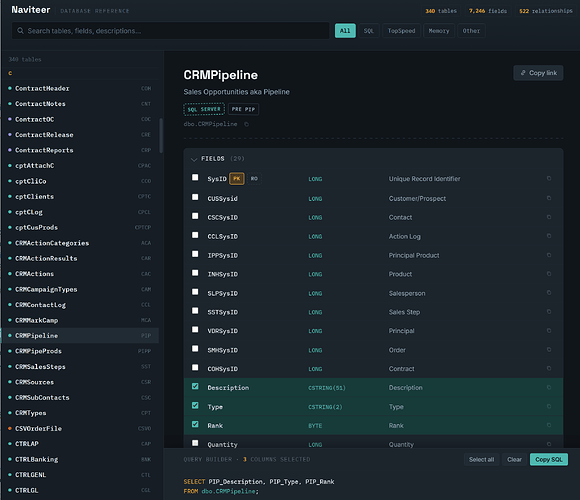Click the Copy link button

coord(538,73)
